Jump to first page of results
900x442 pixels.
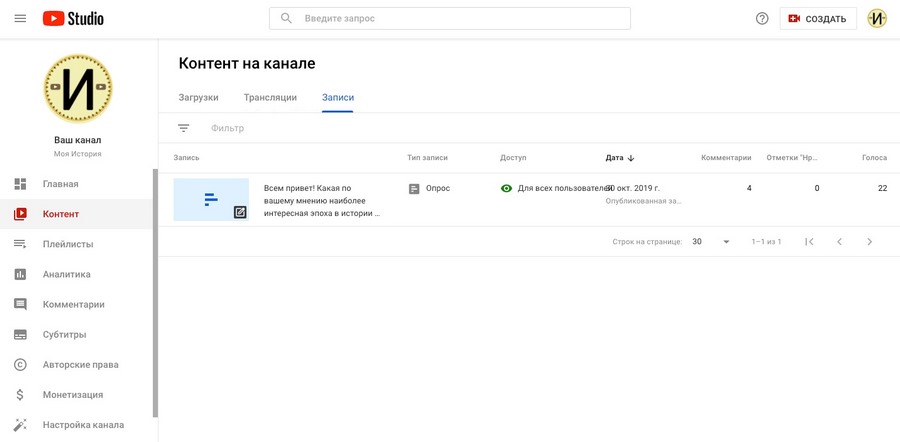810,242
